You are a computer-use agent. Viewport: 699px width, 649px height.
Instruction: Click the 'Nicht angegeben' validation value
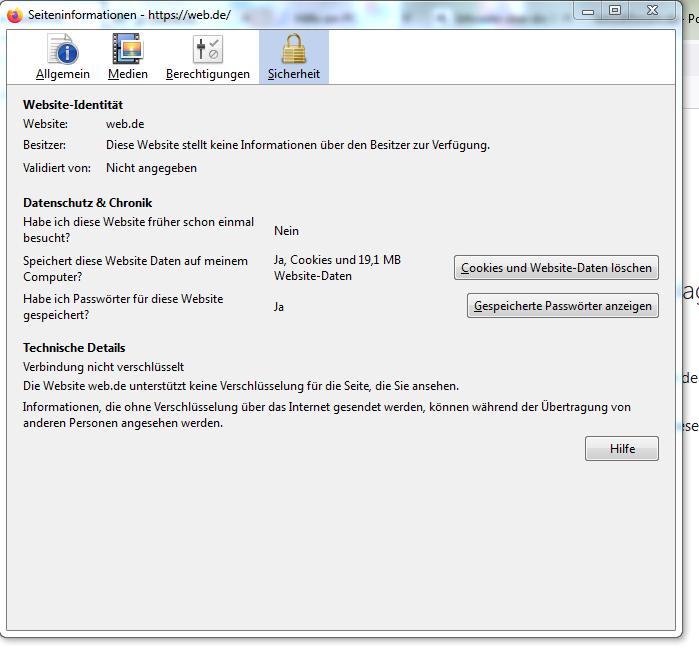(x=151, y=168)
